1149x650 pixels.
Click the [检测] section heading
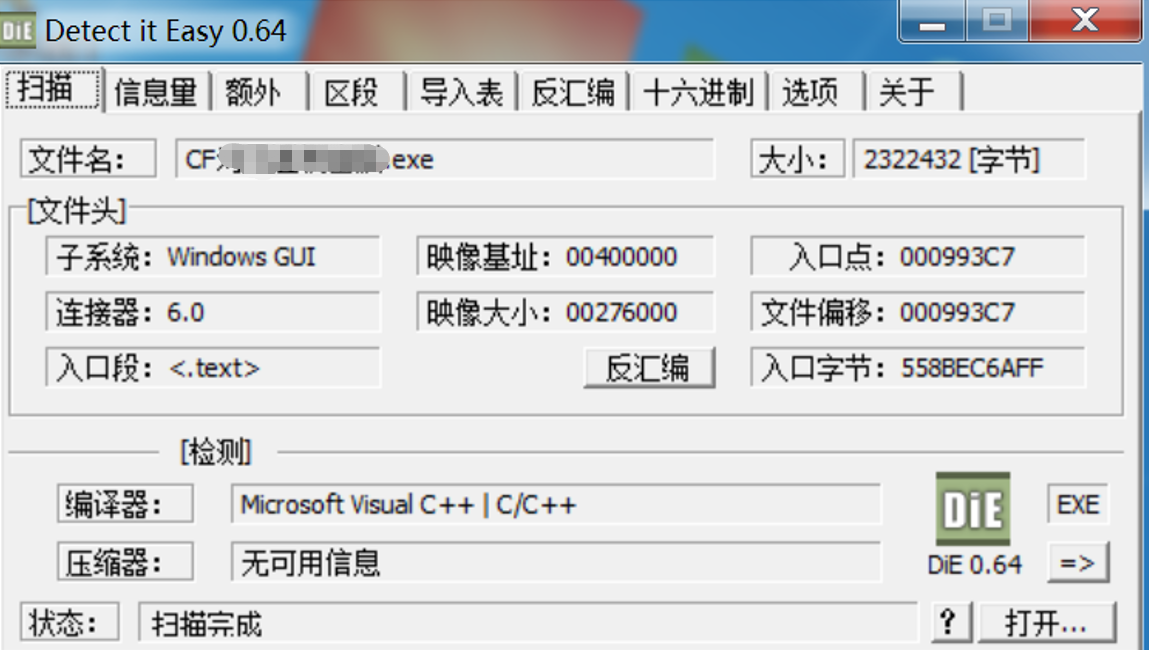[216, 451]
